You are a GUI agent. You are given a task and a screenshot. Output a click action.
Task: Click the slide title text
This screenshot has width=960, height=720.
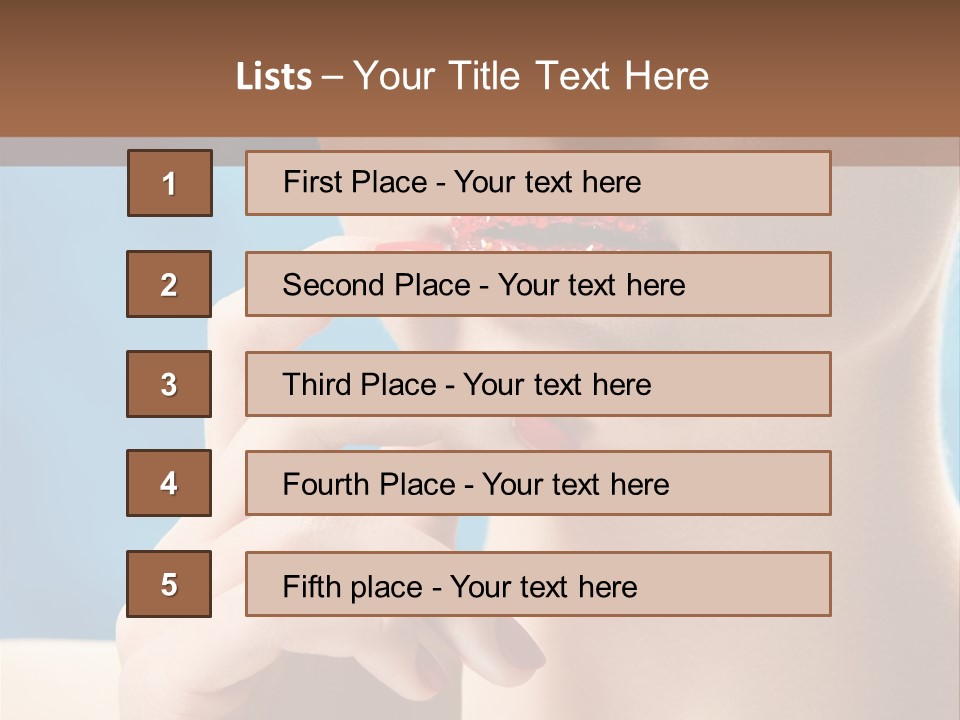click(x=472, y=76)
